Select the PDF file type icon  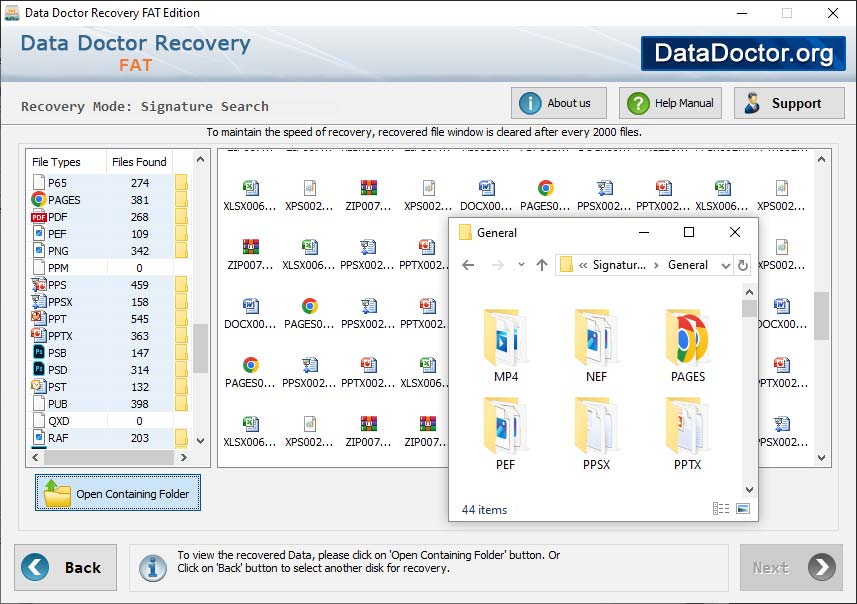tap(38, 217)
